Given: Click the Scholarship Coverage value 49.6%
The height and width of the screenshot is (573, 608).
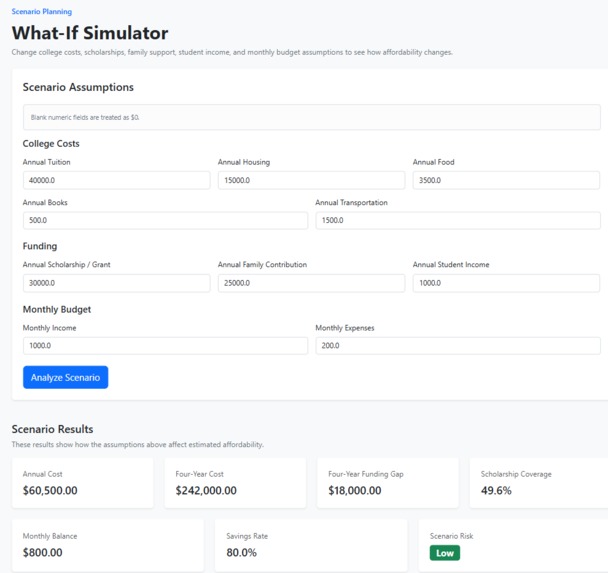Looking at the screenshot, I should tap(496, 490).
